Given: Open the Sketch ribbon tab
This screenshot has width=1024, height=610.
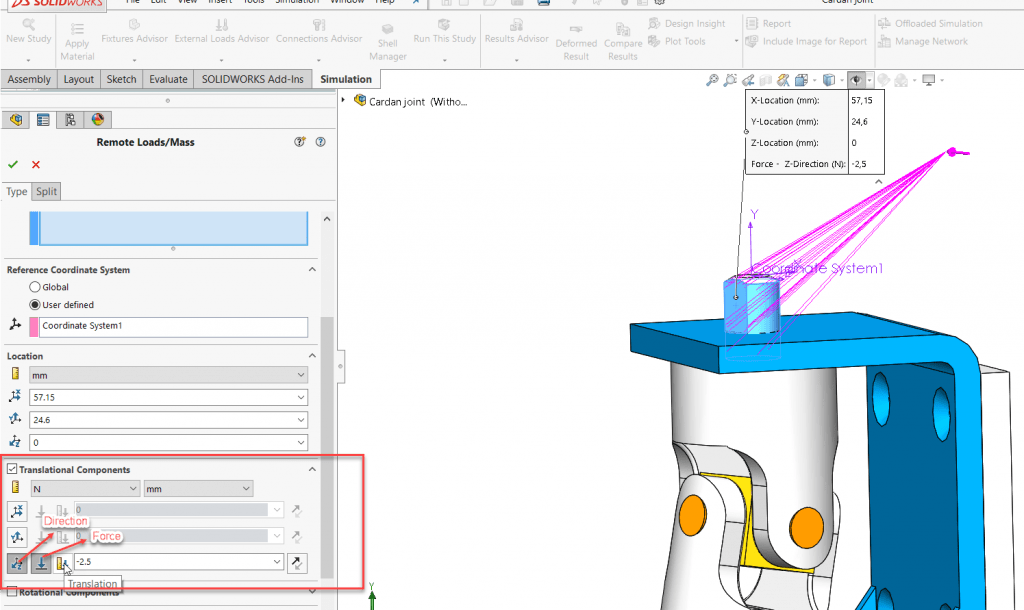Looking at the screenshot, I should (121, 79).
